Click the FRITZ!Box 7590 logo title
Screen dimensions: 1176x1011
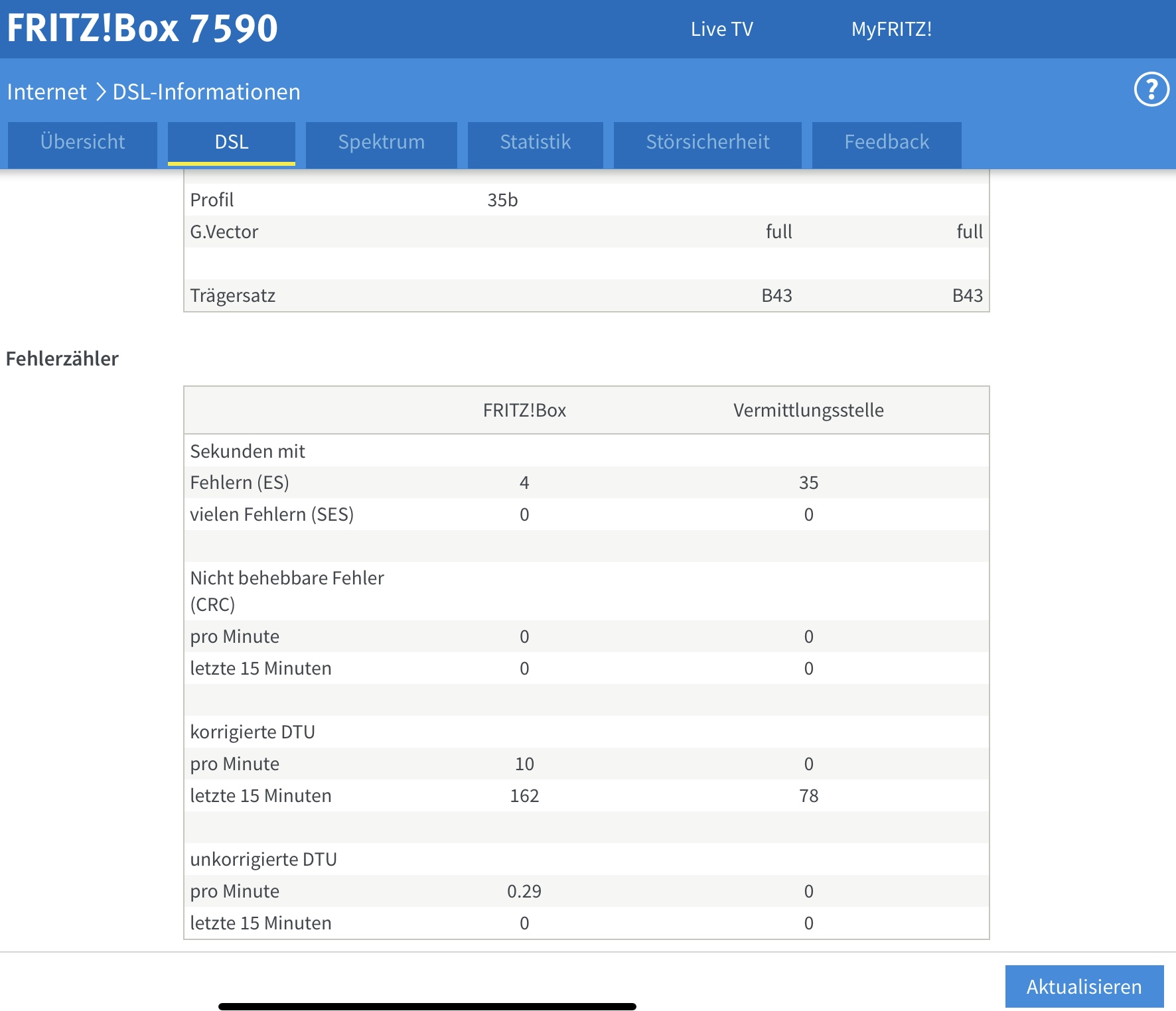tap(143, 29)
